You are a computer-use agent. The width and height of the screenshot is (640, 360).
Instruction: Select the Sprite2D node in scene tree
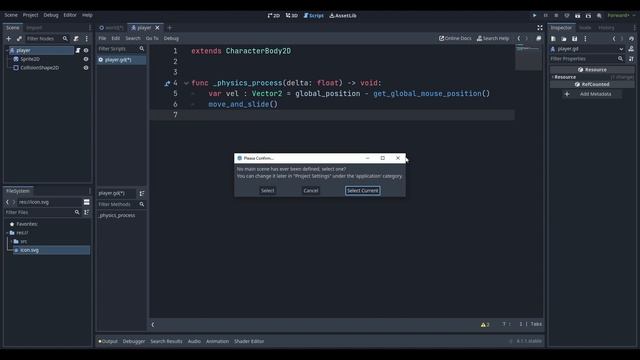(x=30, y=59)
